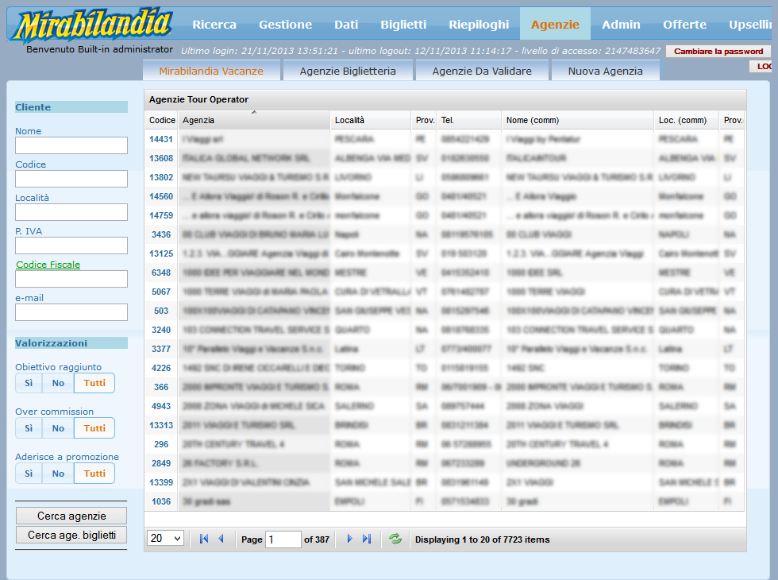Select Tutti for Obiettivo raggiunto

(94, 383)
